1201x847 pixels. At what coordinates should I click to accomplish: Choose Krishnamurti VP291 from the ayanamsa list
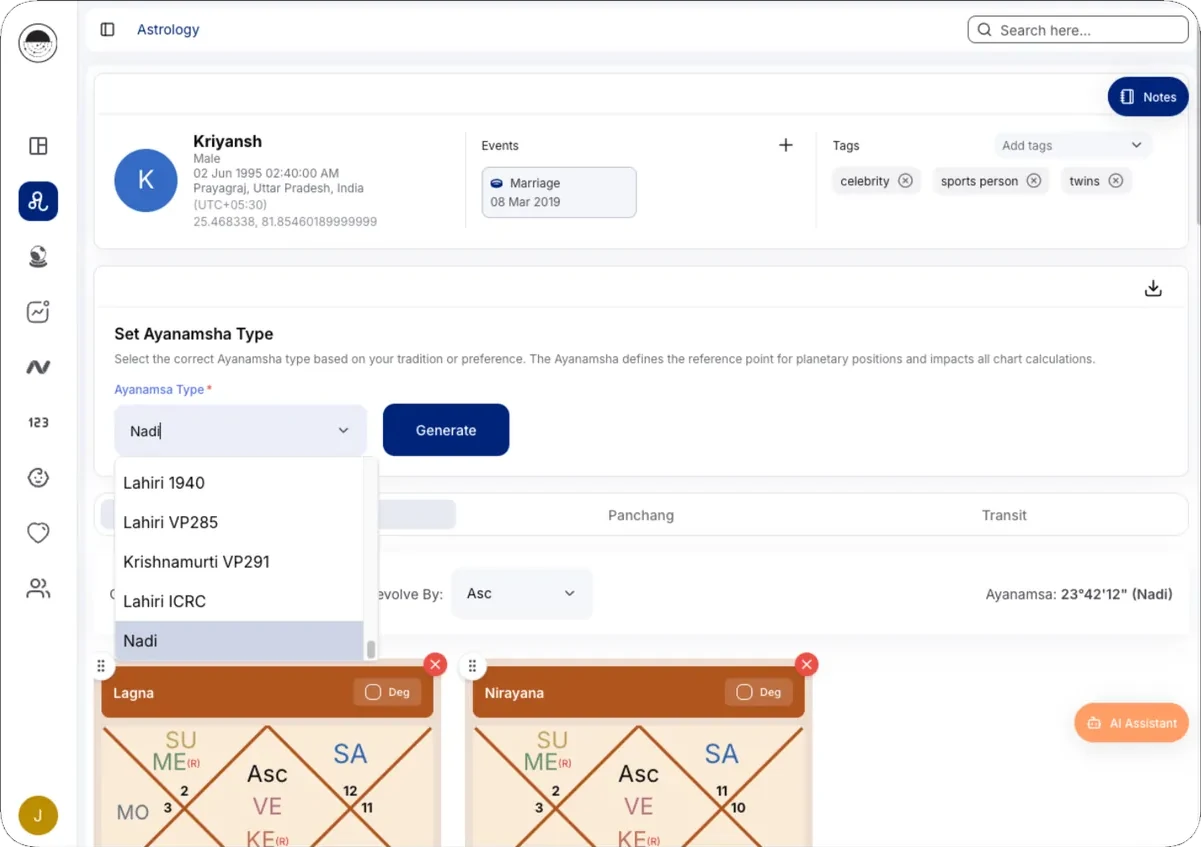click(x=239, y=562)
